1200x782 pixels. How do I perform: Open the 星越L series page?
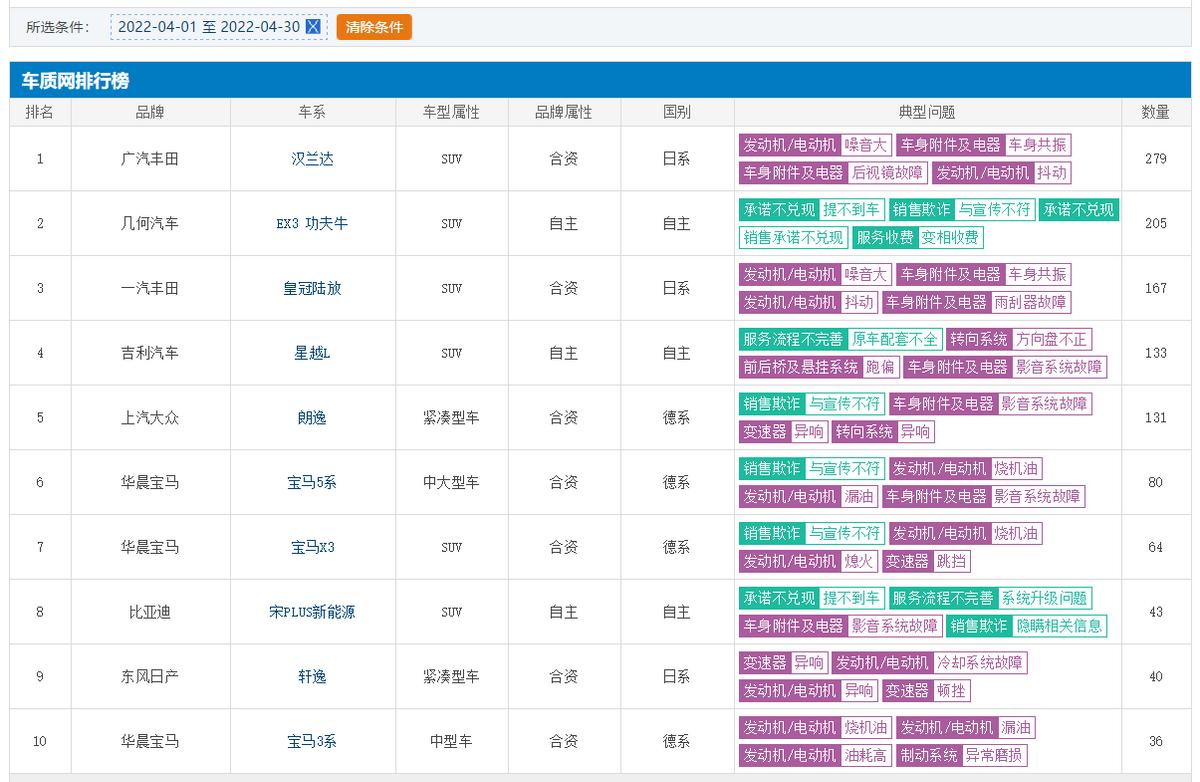[312, 354]
